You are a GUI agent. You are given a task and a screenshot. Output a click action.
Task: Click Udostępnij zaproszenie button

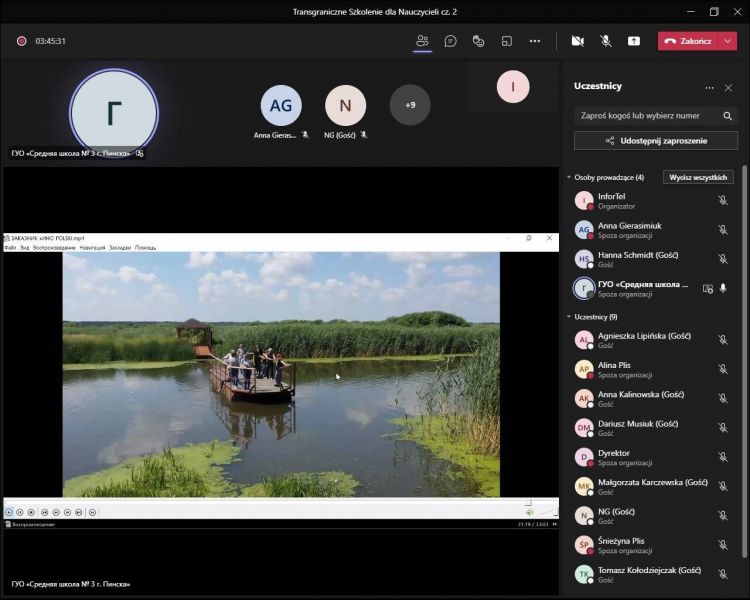pos(656,141)
